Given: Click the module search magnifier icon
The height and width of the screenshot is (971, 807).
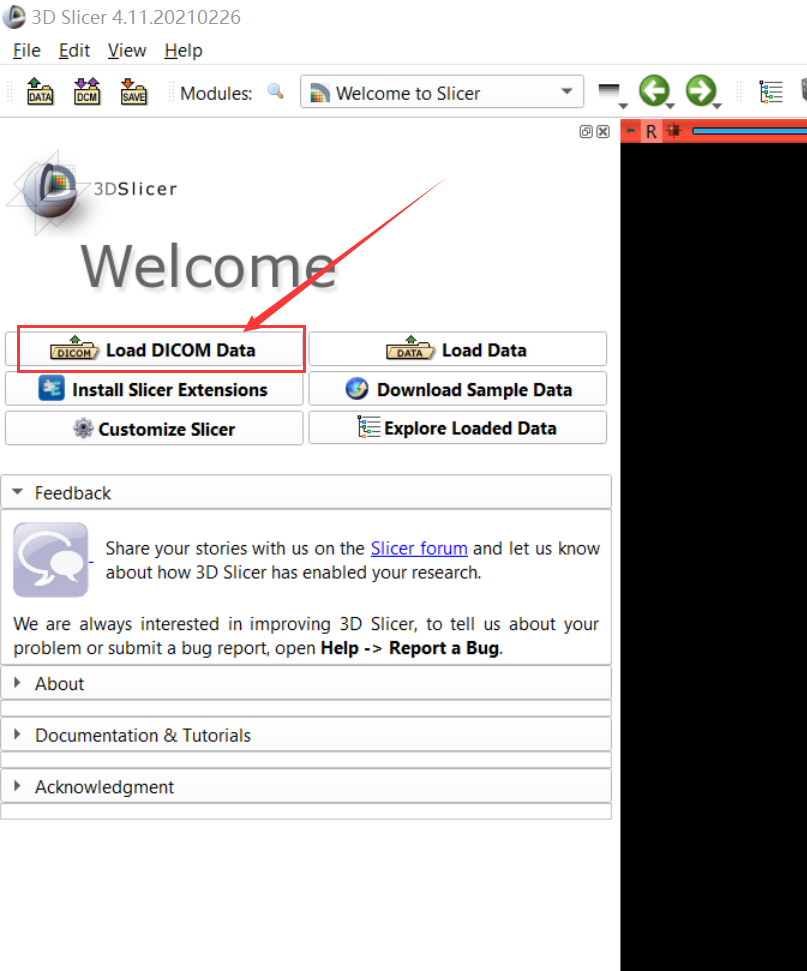Looking at the screenshot, I should [x=275, y=92].
